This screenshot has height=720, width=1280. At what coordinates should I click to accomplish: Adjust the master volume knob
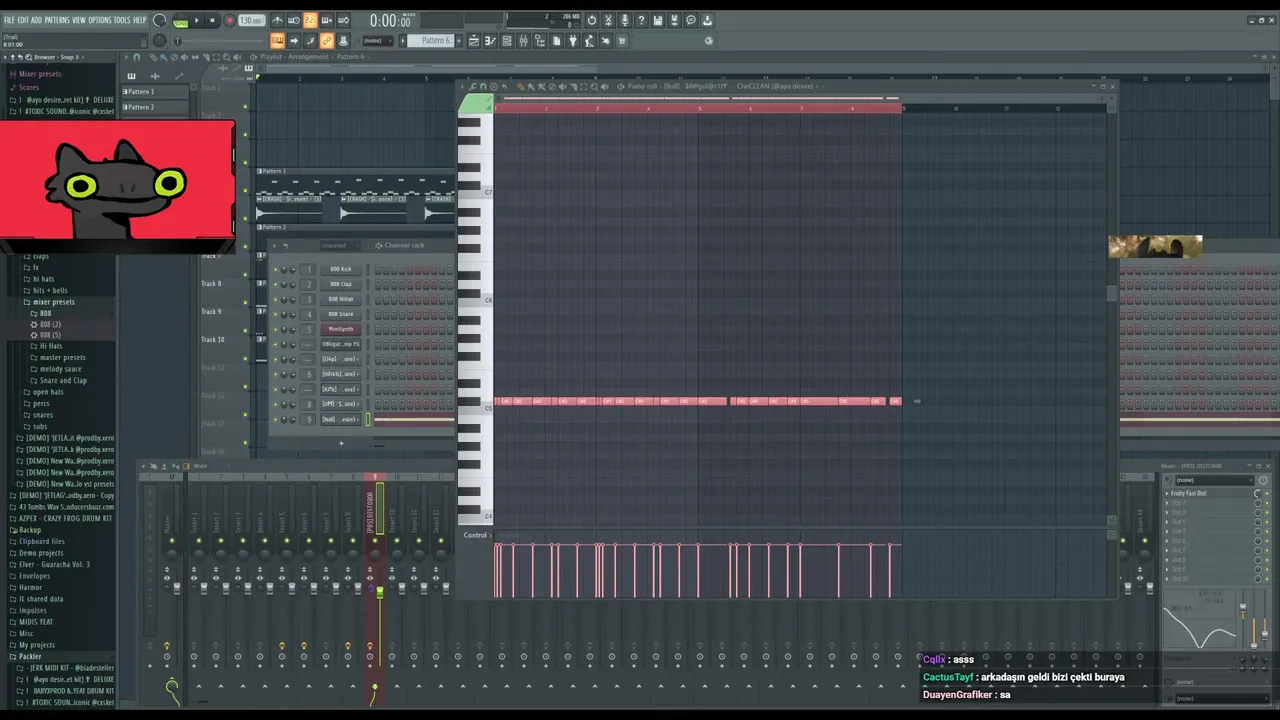coord(160,19)
